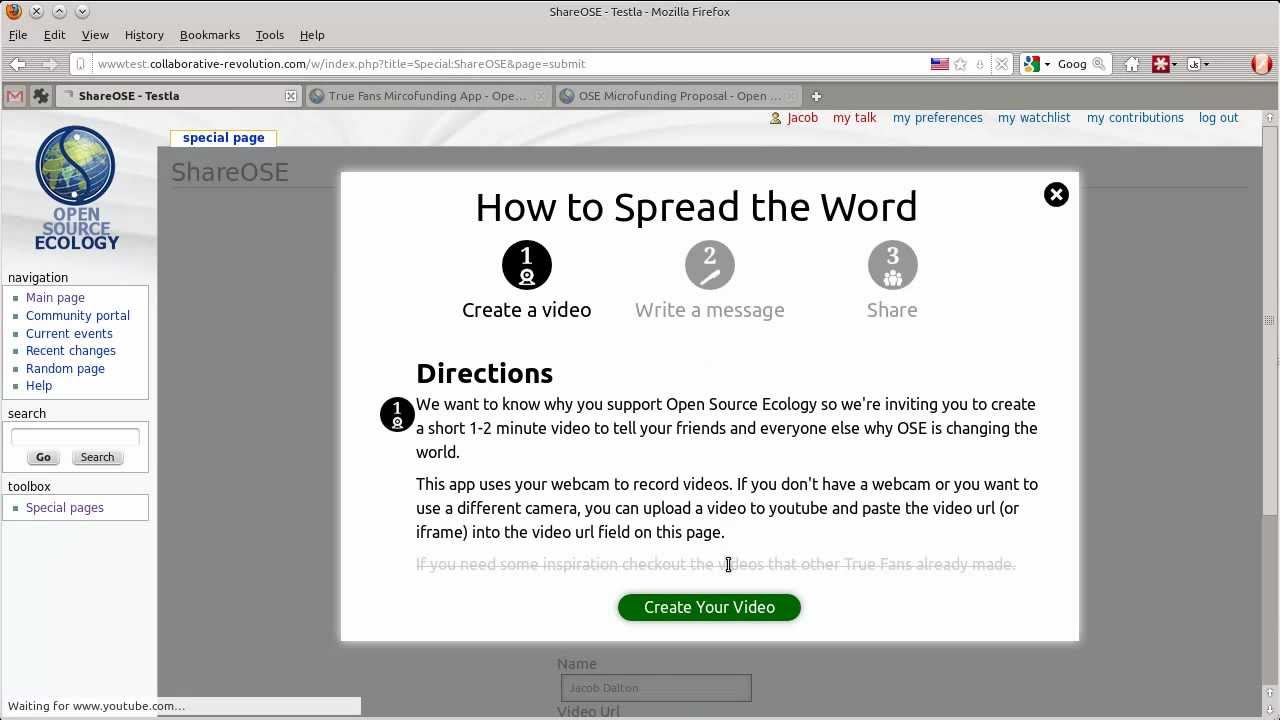The image size is (1280, 720).
Task: Click the site identity icon in URL bar
Action: point(81,64)
